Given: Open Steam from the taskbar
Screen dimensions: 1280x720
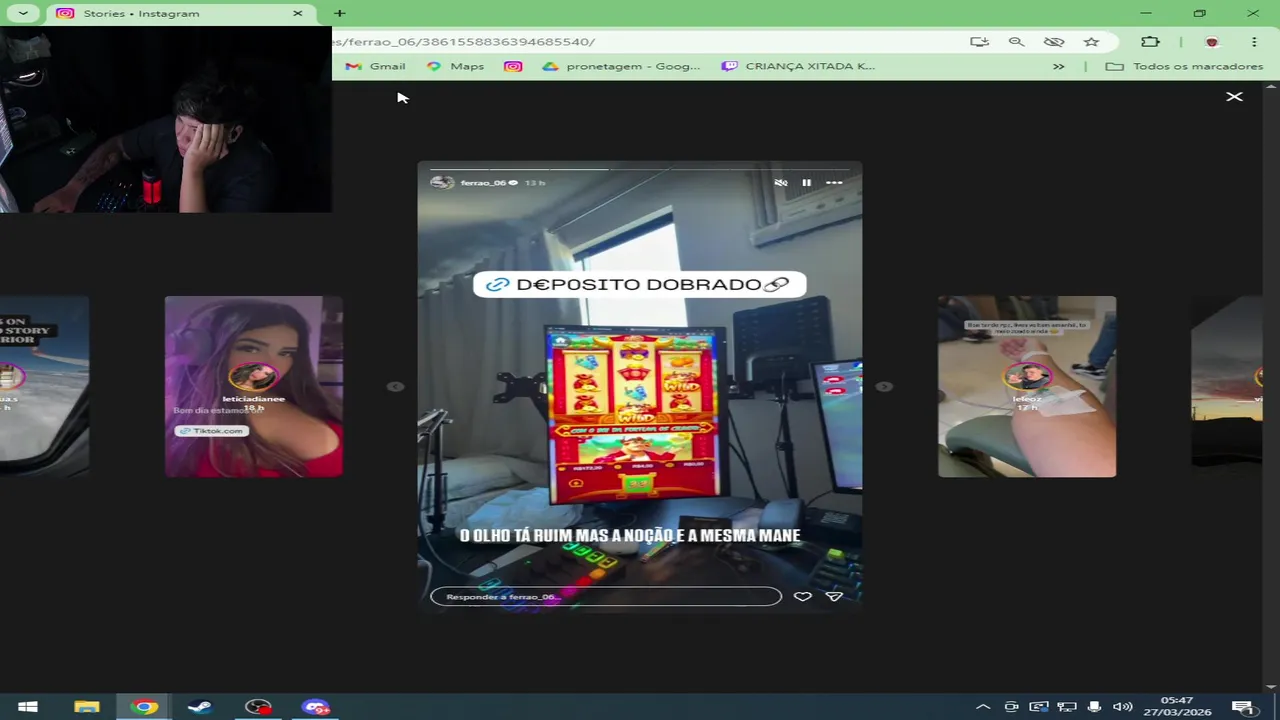Looking at the screenshot, I should [x=200, y=707].
